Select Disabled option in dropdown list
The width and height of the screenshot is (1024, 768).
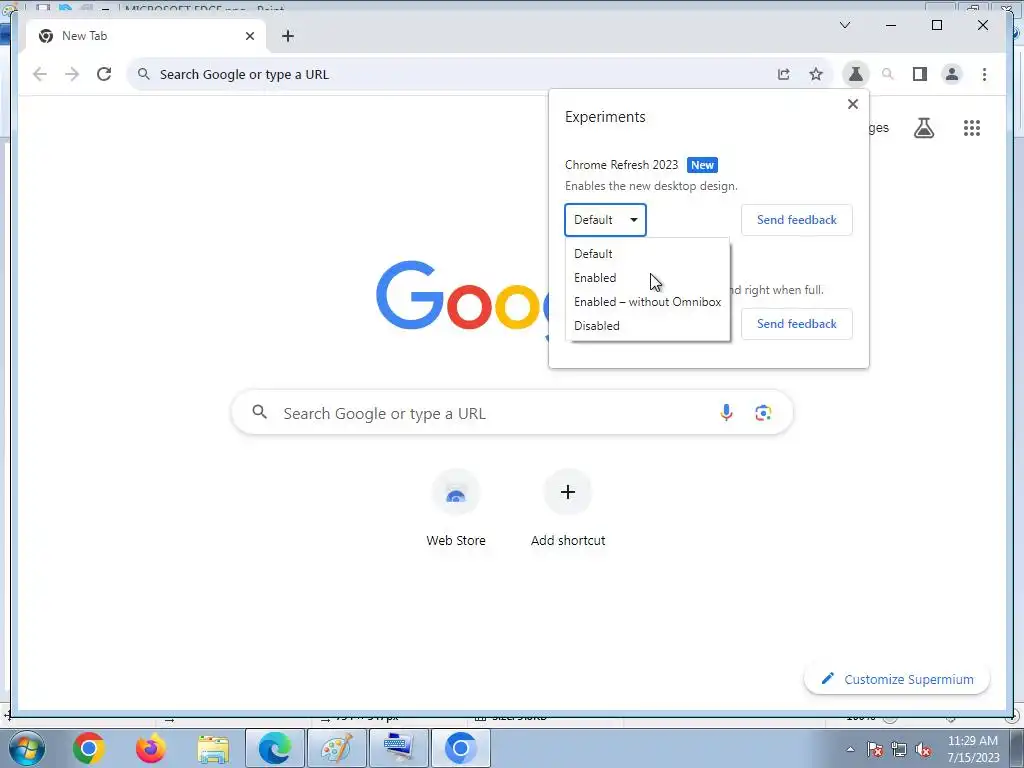tap(647, 325)
